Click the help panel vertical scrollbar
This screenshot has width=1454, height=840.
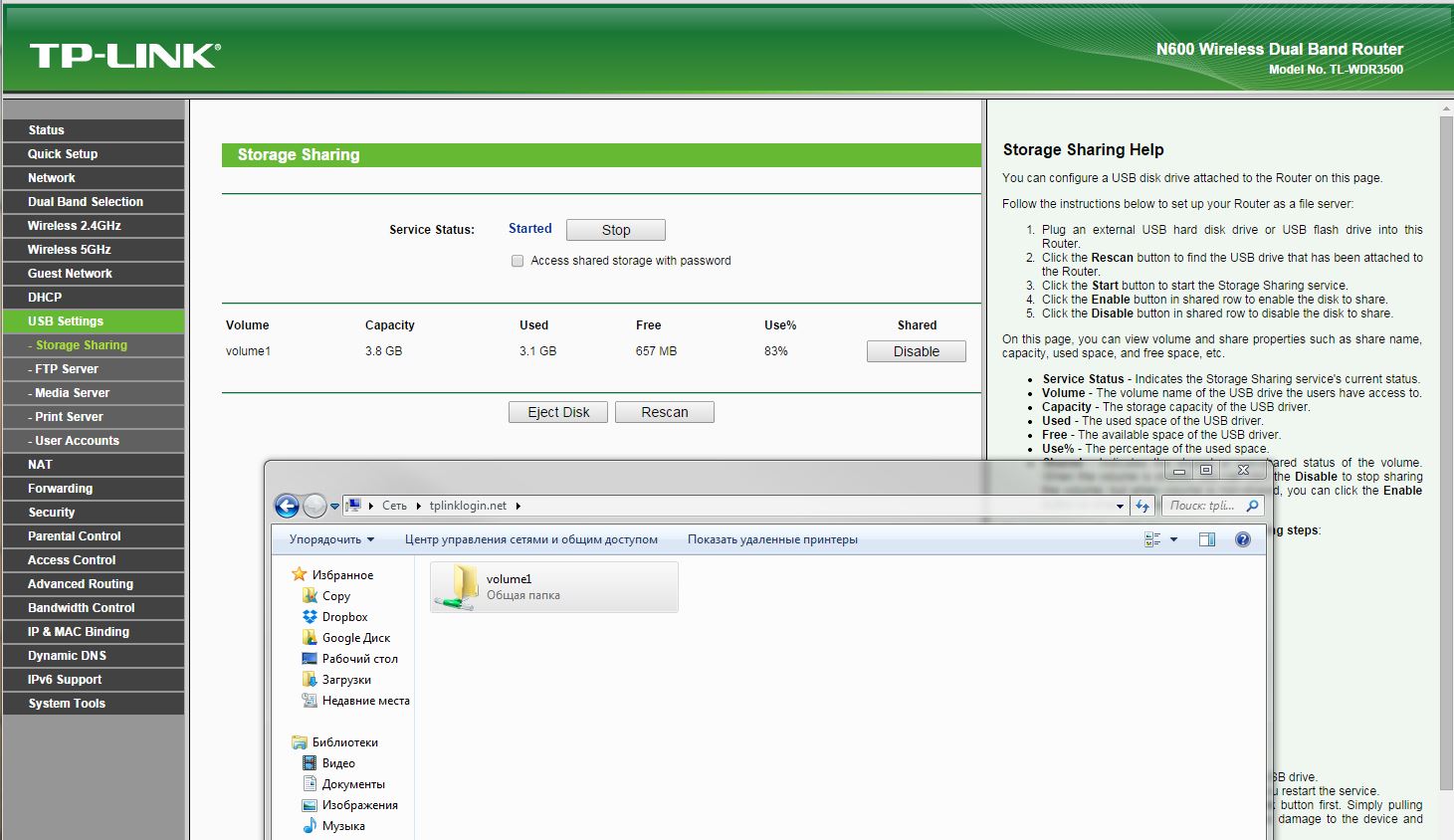pyautogui.click(x=1446, y=453)
